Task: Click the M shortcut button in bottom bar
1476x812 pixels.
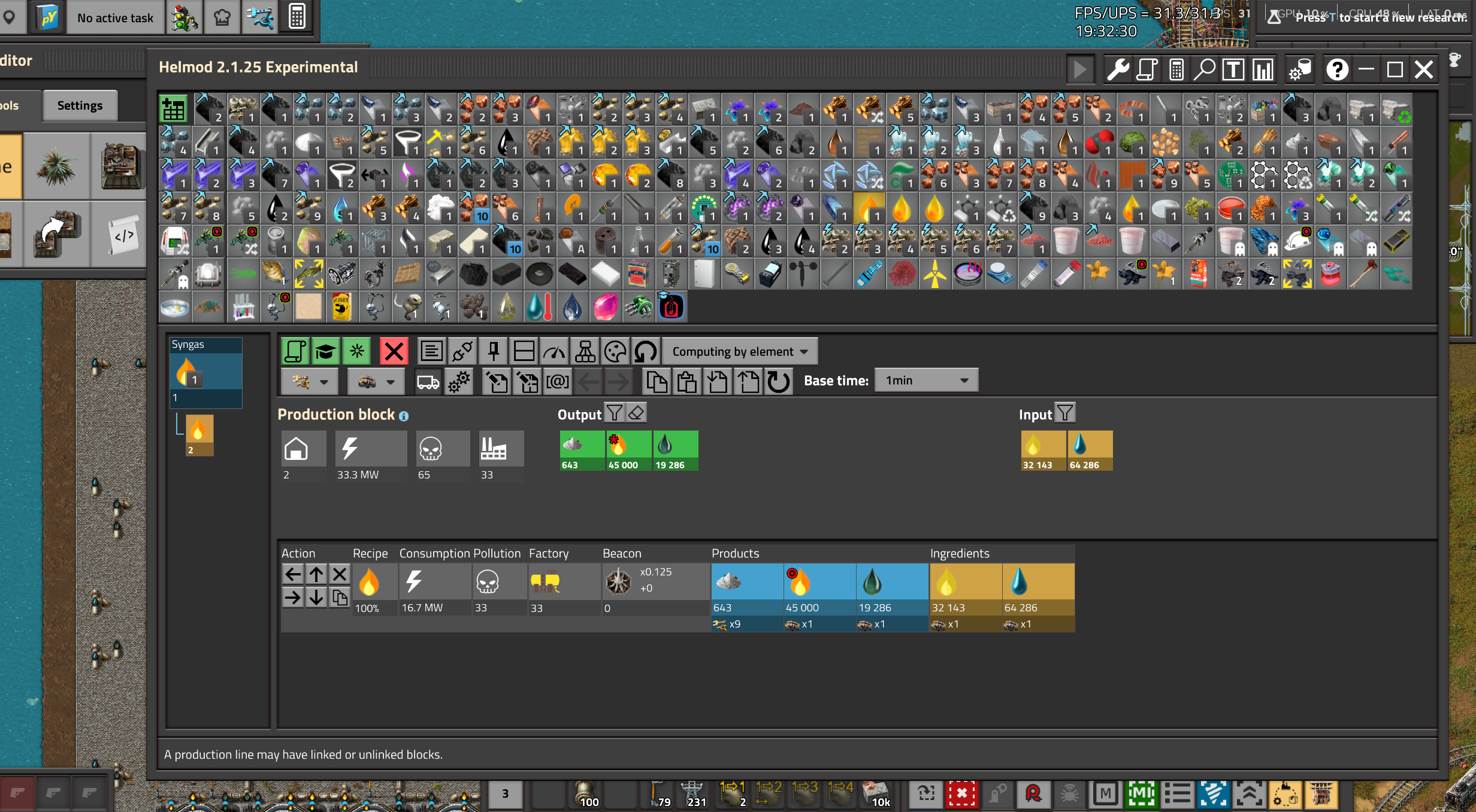Action: pos(1105,794)
